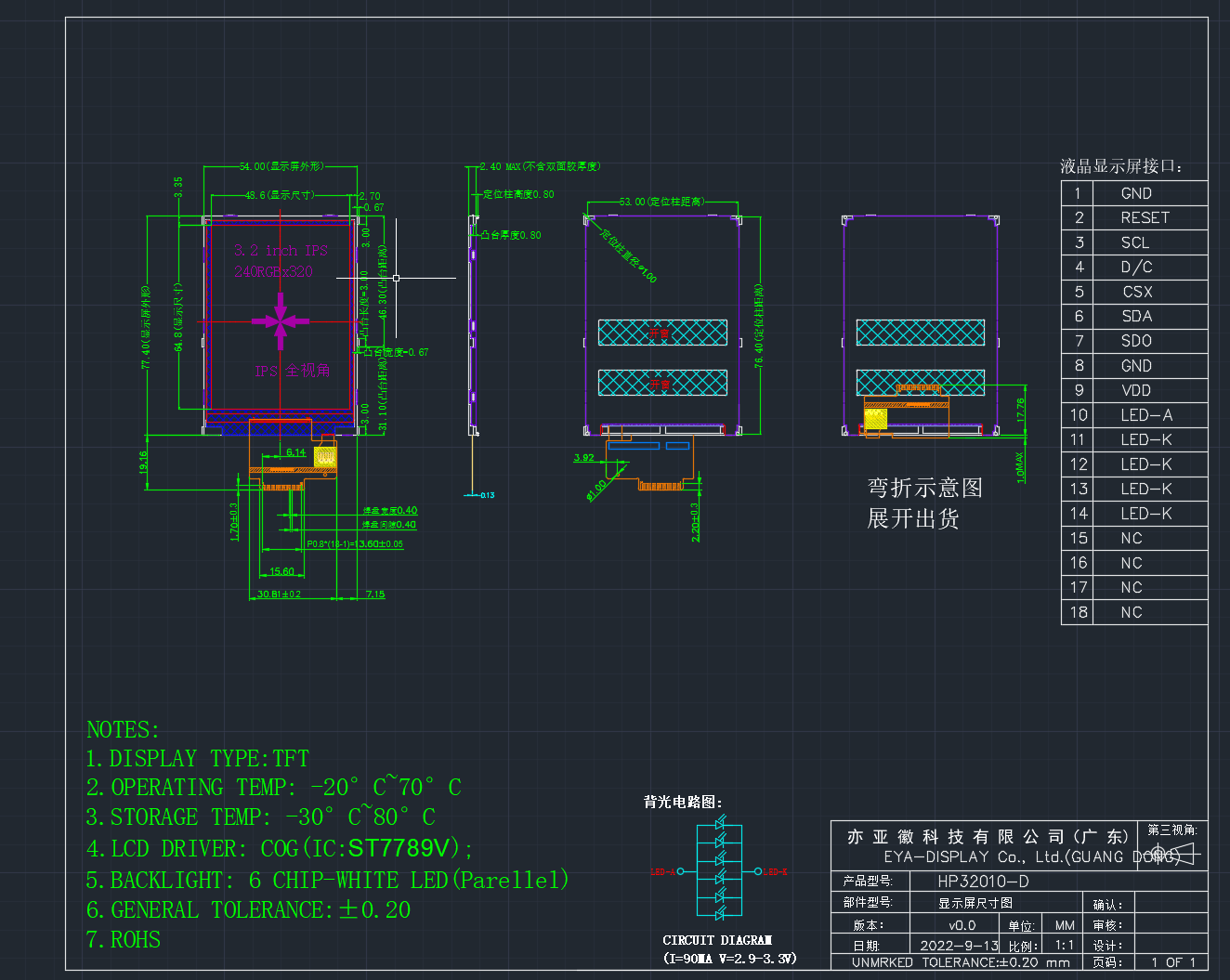This screenshot has height=980, width=1230.
Task: Select the "VDD" pin name
Action: 1136,390
